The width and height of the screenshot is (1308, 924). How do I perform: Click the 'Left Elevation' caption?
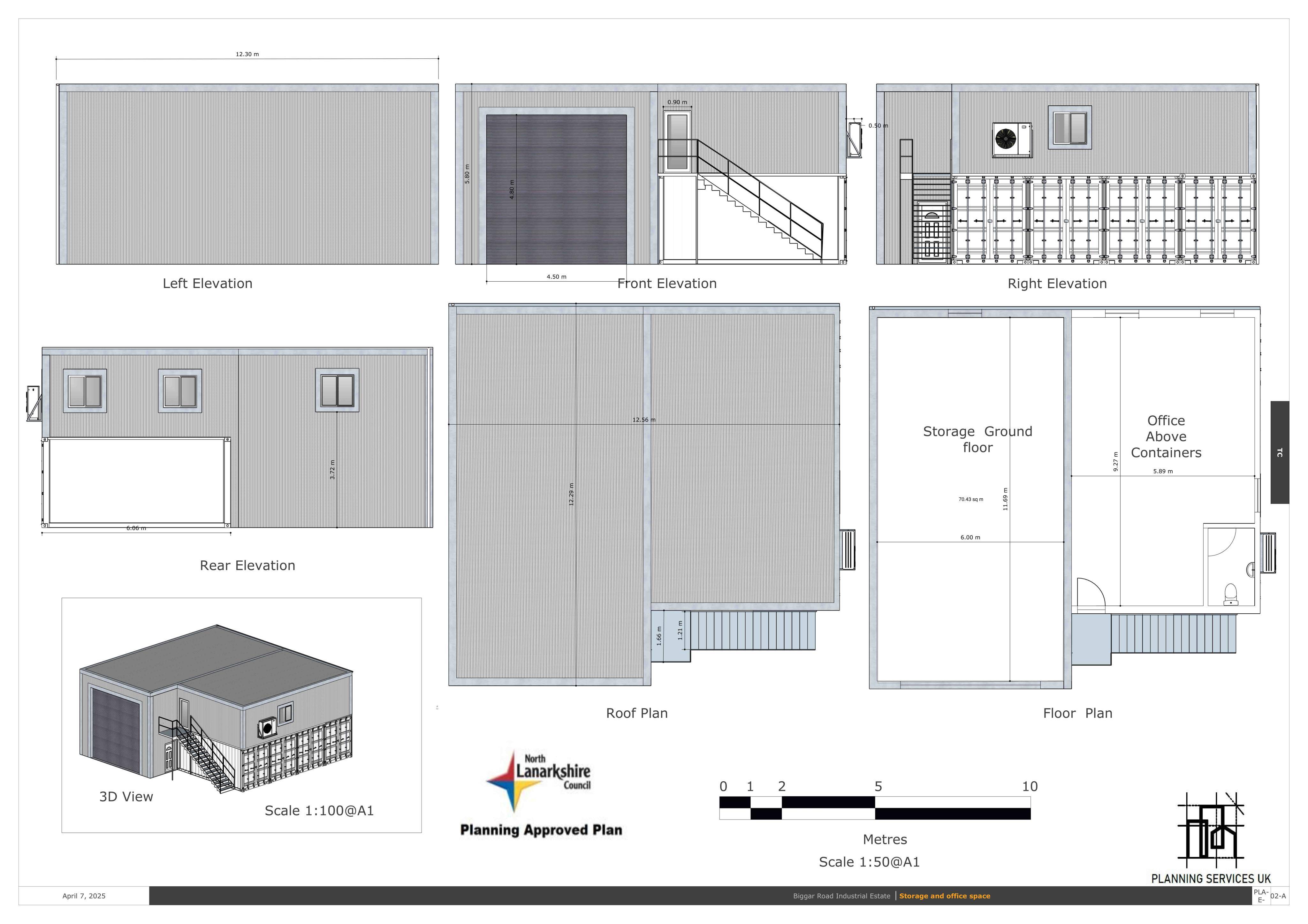[207, 283]
